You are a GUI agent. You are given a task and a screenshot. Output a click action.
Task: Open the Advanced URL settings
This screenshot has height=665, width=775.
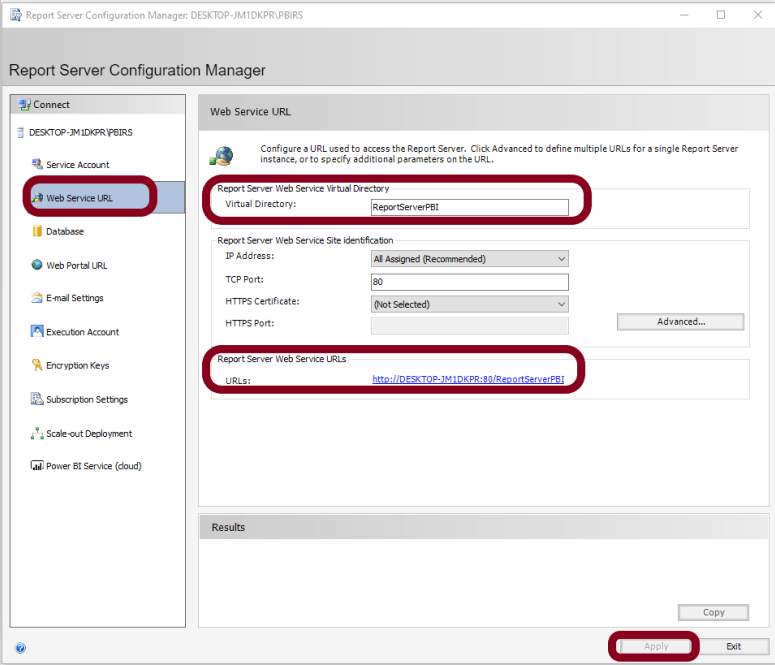click(x=680, y=322)
